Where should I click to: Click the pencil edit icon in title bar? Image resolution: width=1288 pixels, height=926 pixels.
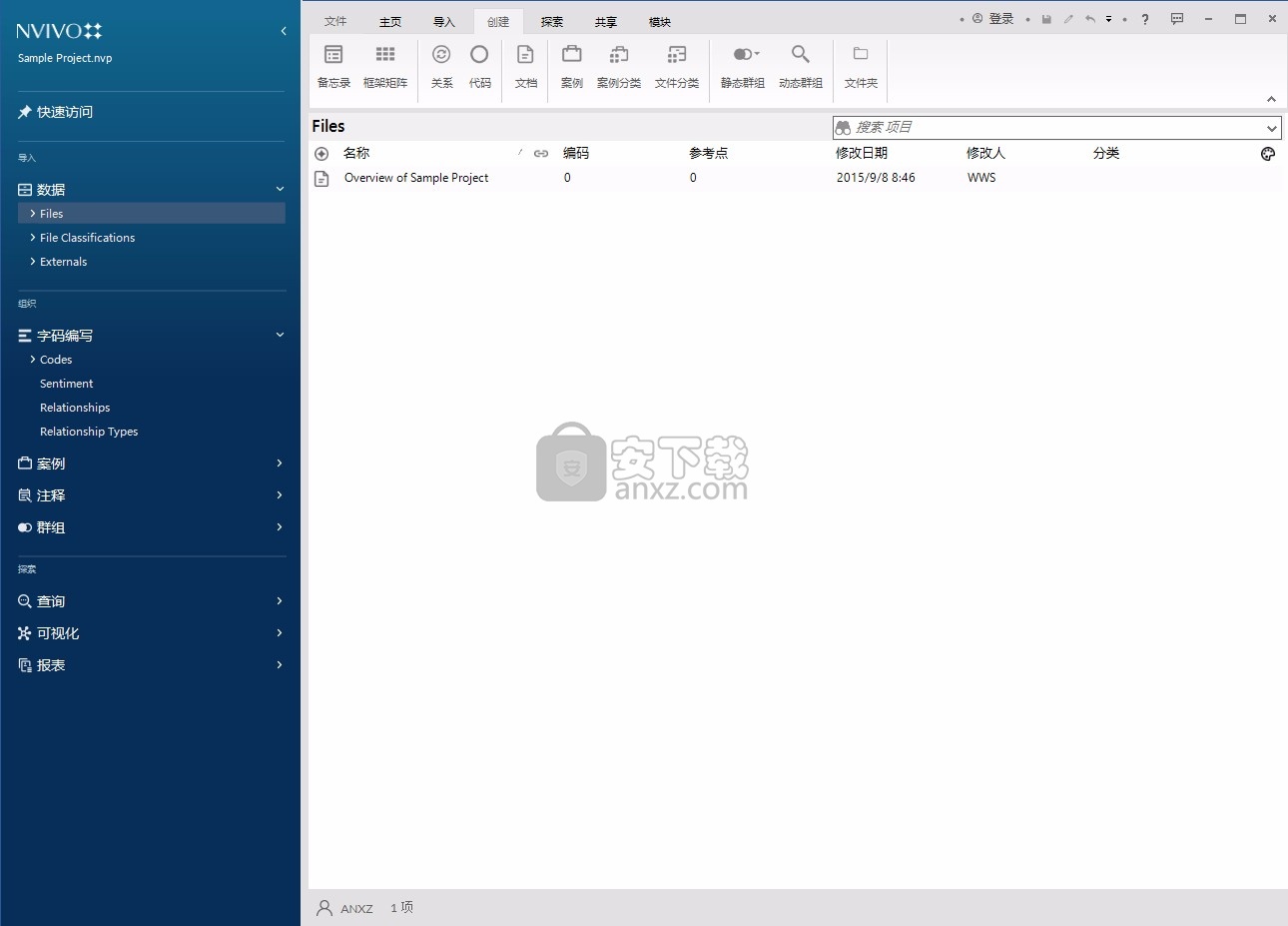(x=1068, y=19)
